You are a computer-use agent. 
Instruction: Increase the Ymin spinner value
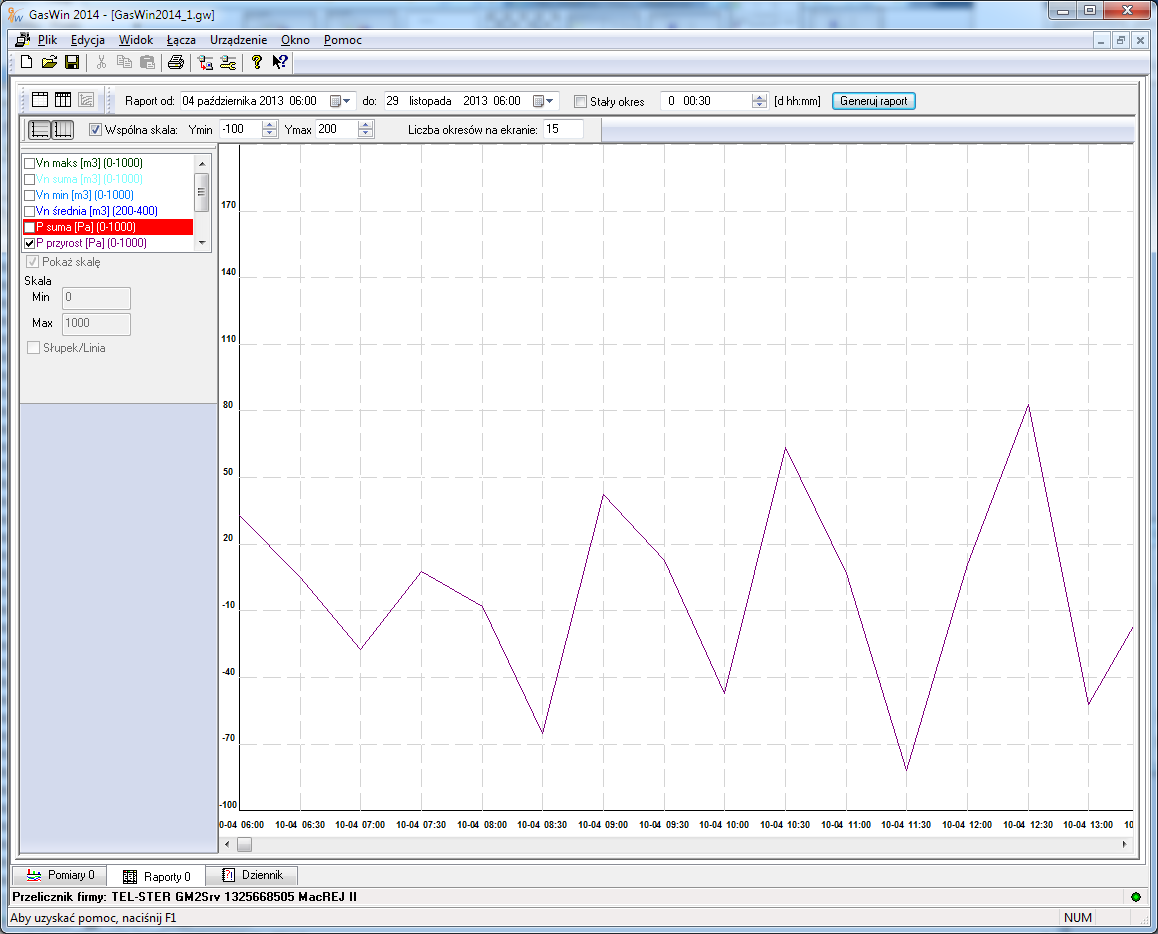point(270,125)
